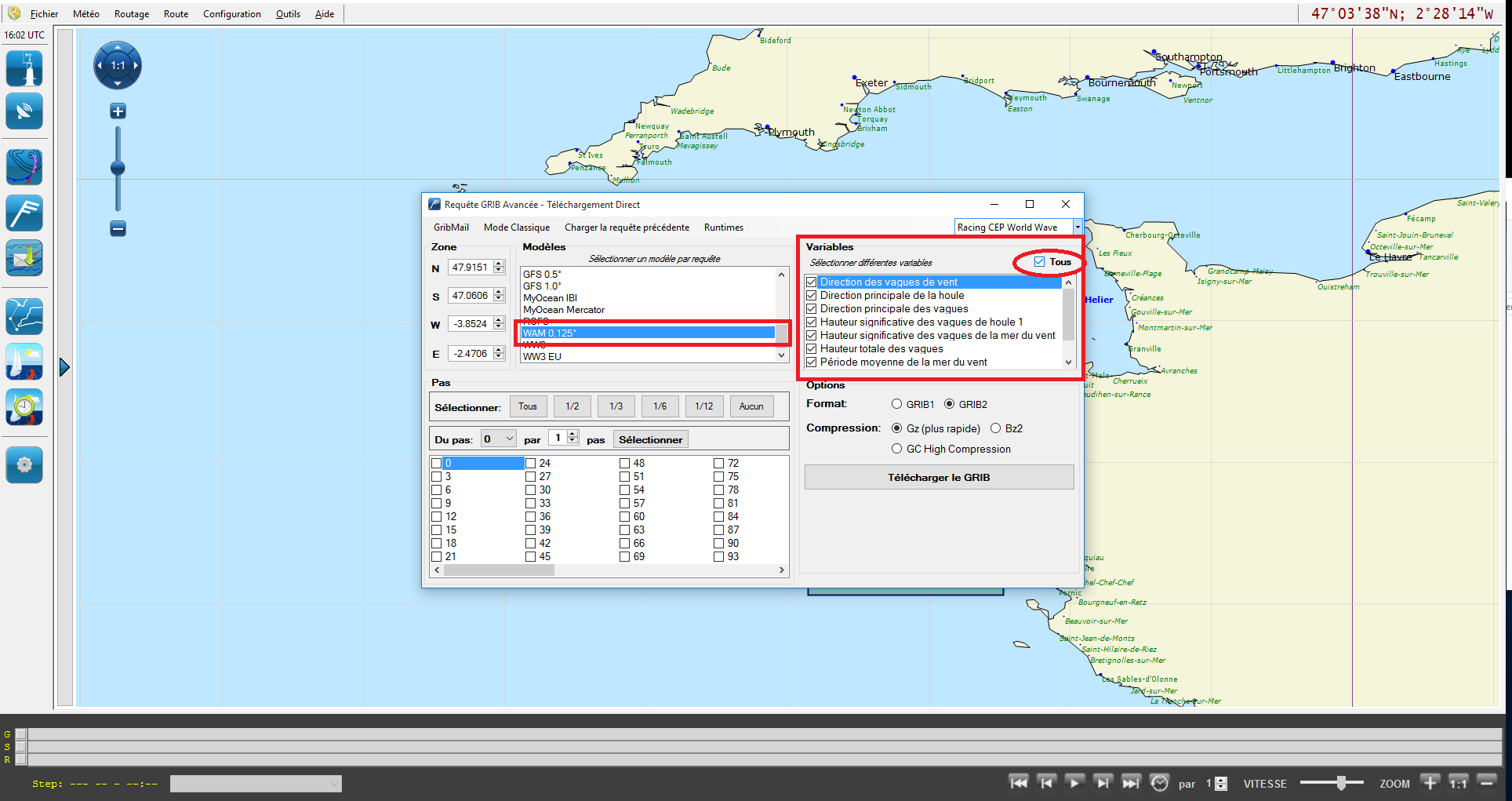Image resolution: width=1512 pixels, height=801 pixels.
Task: Select the GRIB1 format radio button
Action: click(896, 404)
